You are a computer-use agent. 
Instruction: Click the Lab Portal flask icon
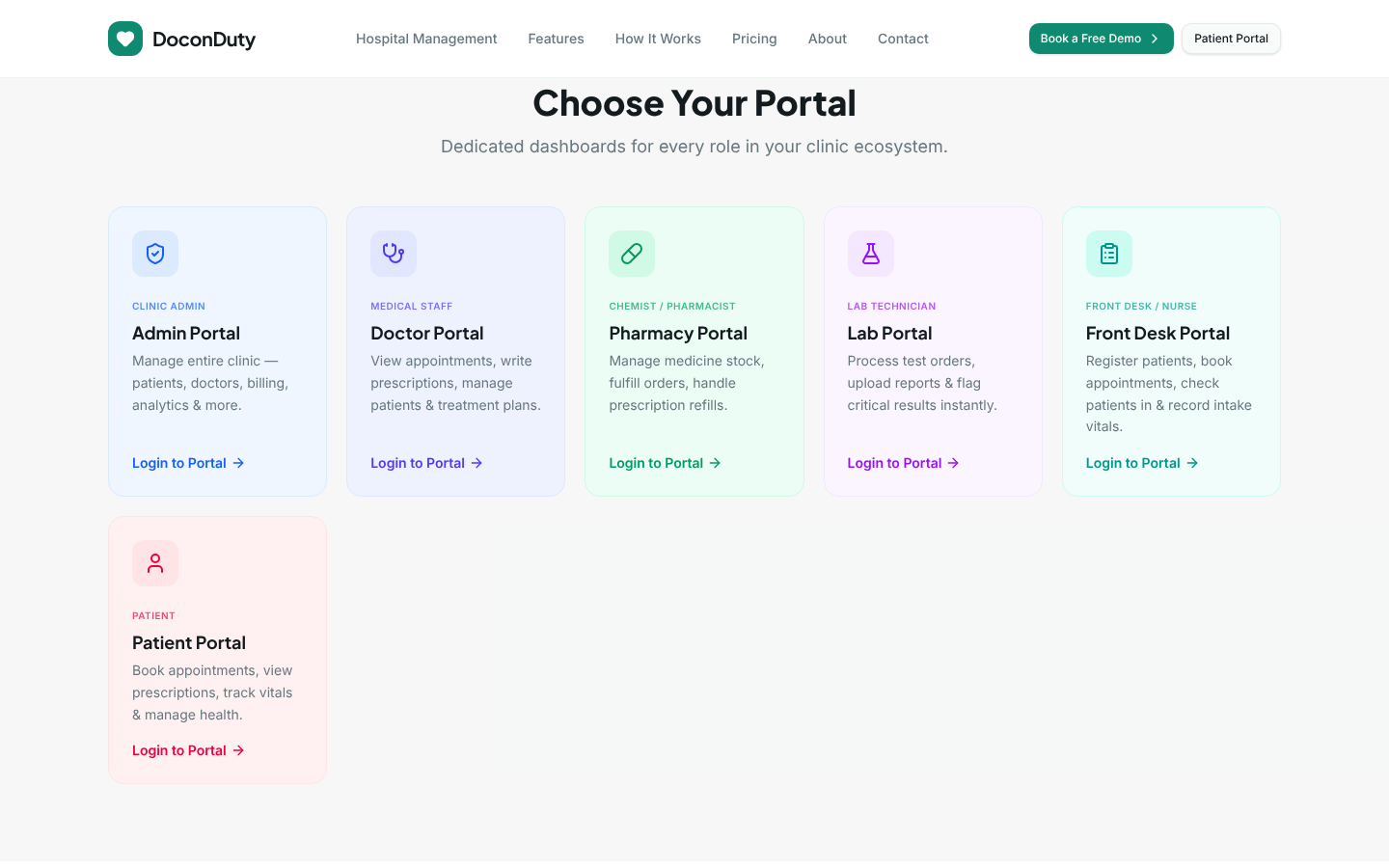871,254
